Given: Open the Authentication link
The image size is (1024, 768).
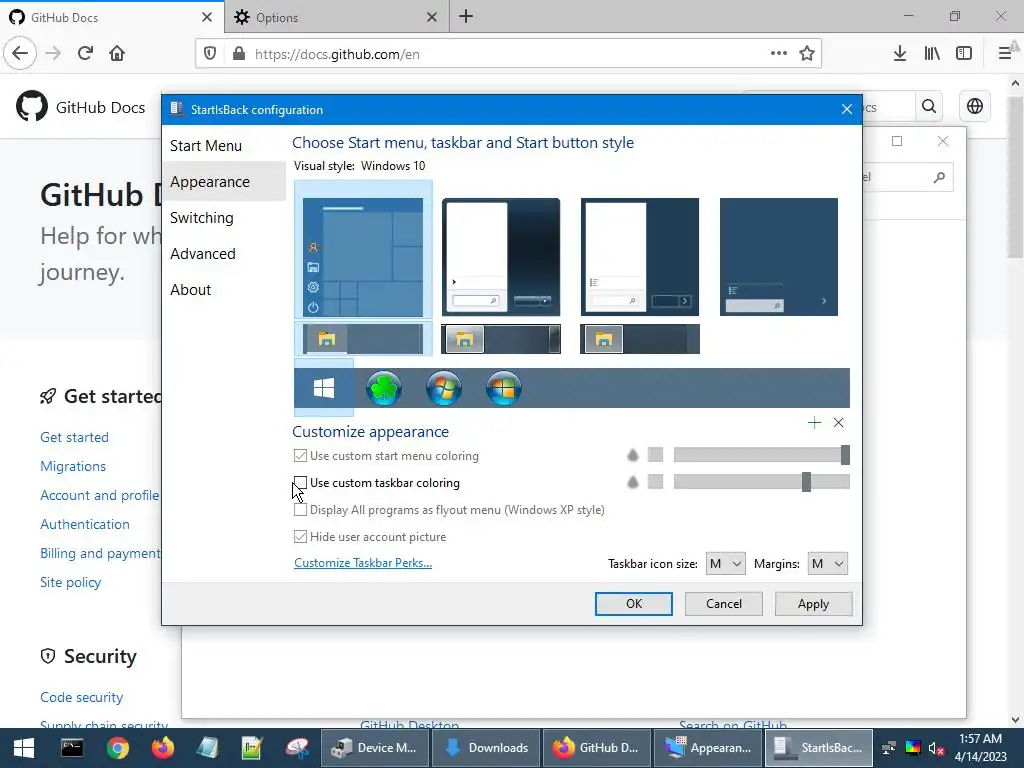Looking at the screenshot, I should (85, 524).
